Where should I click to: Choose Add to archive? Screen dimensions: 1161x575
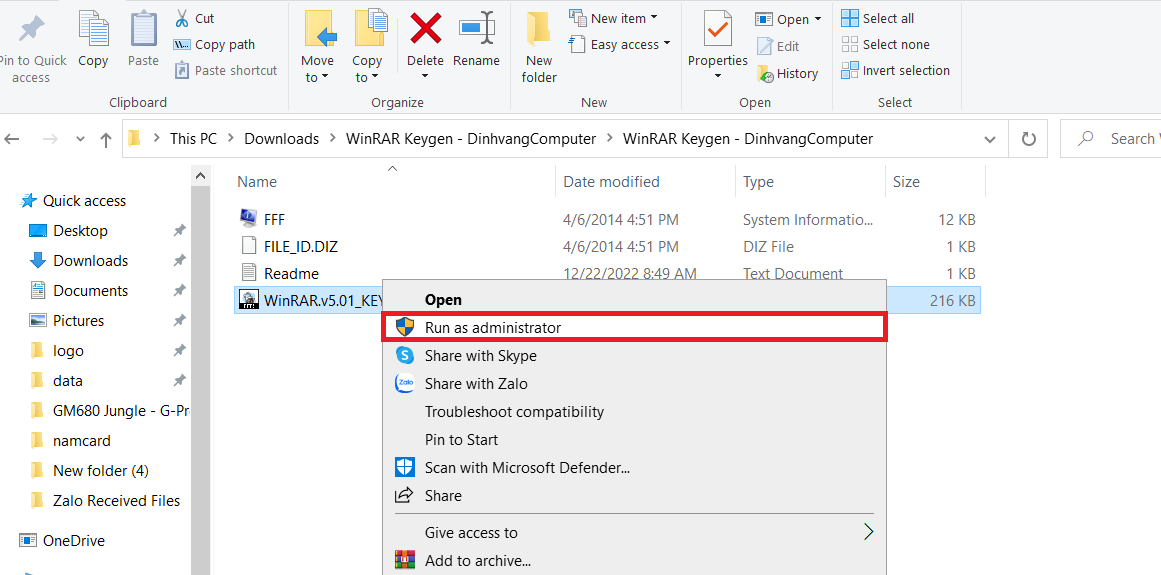coord(635,560)
